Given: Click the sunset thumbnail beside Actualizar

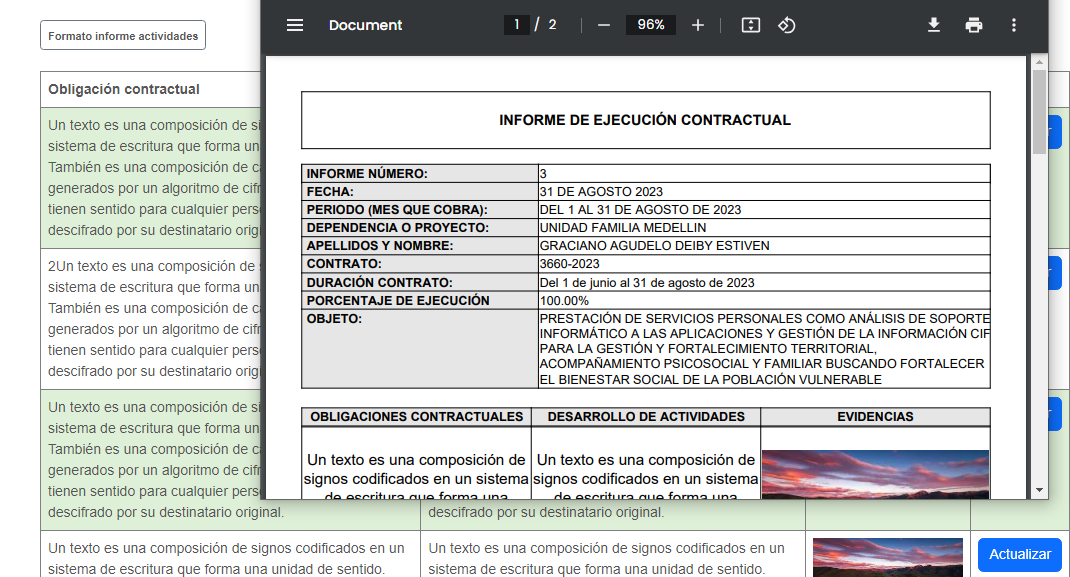Looking at the screenshot, I should [x=888, y=557].
